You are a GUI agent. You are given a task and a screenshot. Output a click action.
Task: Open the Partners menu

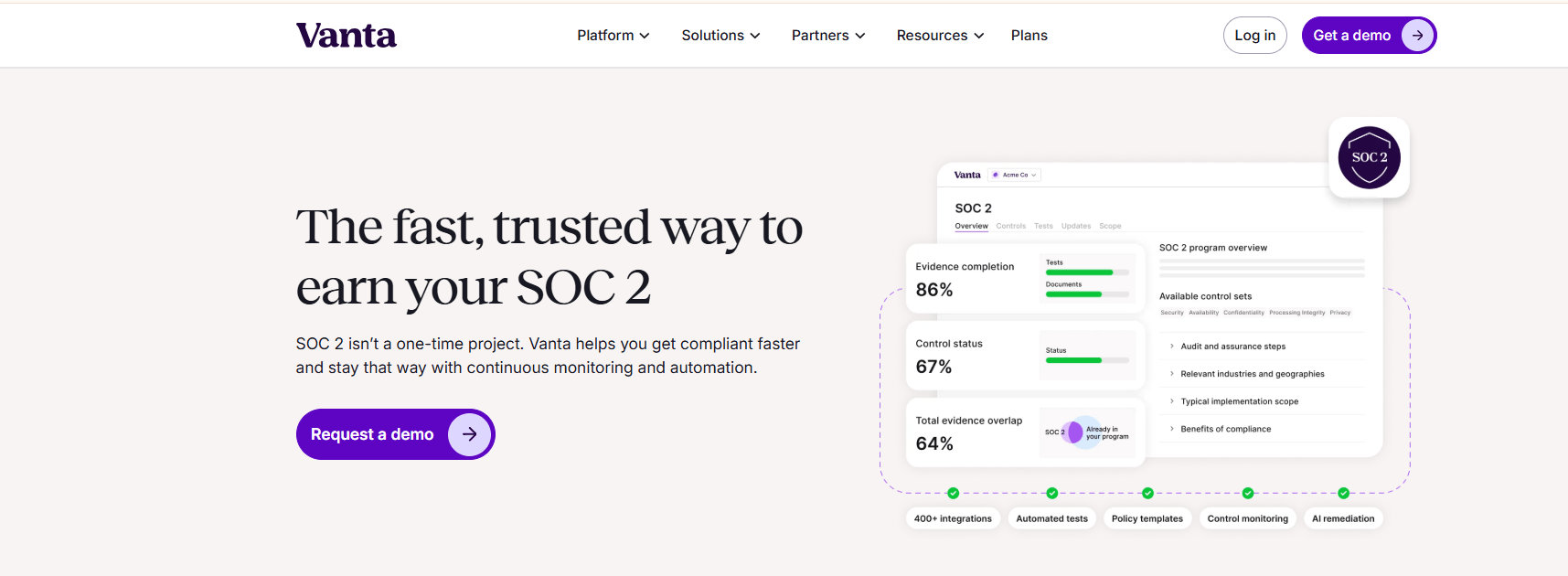coord(828,36)
